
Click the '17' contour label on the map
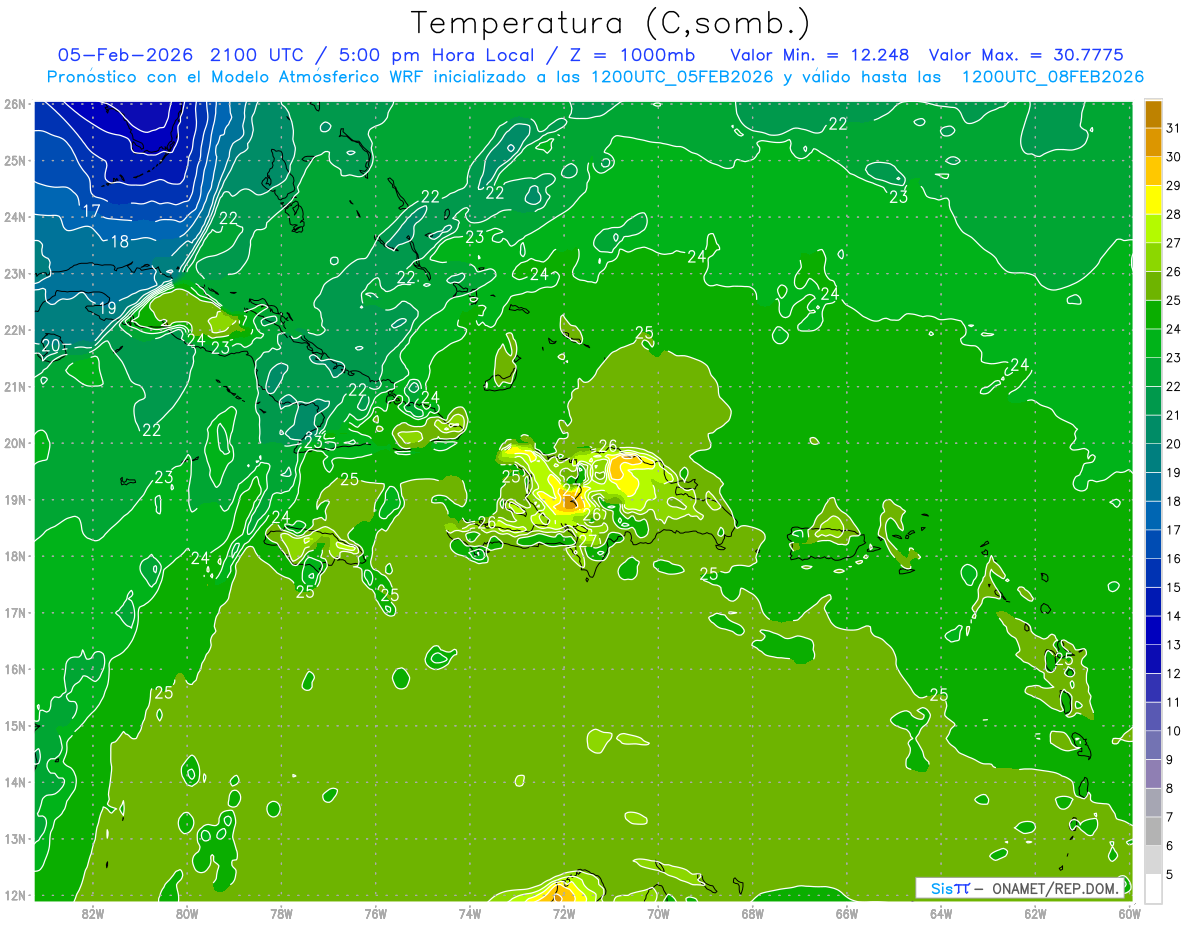(91, 211)
